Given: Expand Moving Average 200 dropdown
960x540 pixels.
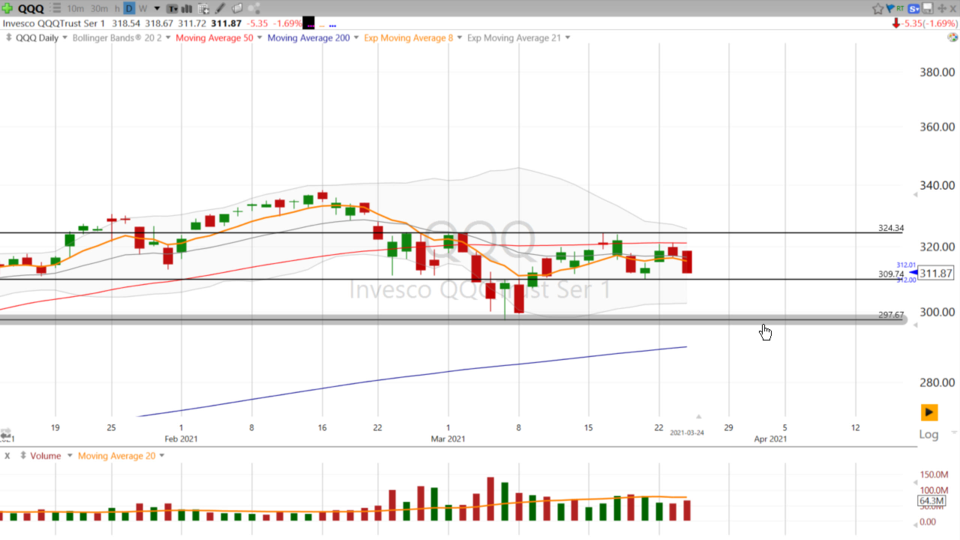Looking at the screenshot, I should pos(356,37).
